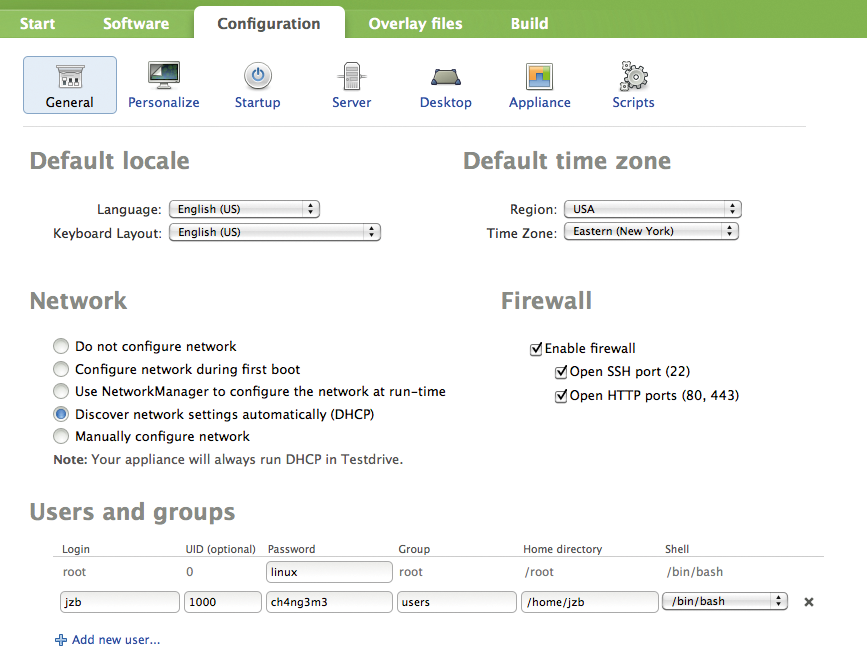This screenshot has width=867, height=653.
Task: Click the root login name text
Action: (74, 572)
